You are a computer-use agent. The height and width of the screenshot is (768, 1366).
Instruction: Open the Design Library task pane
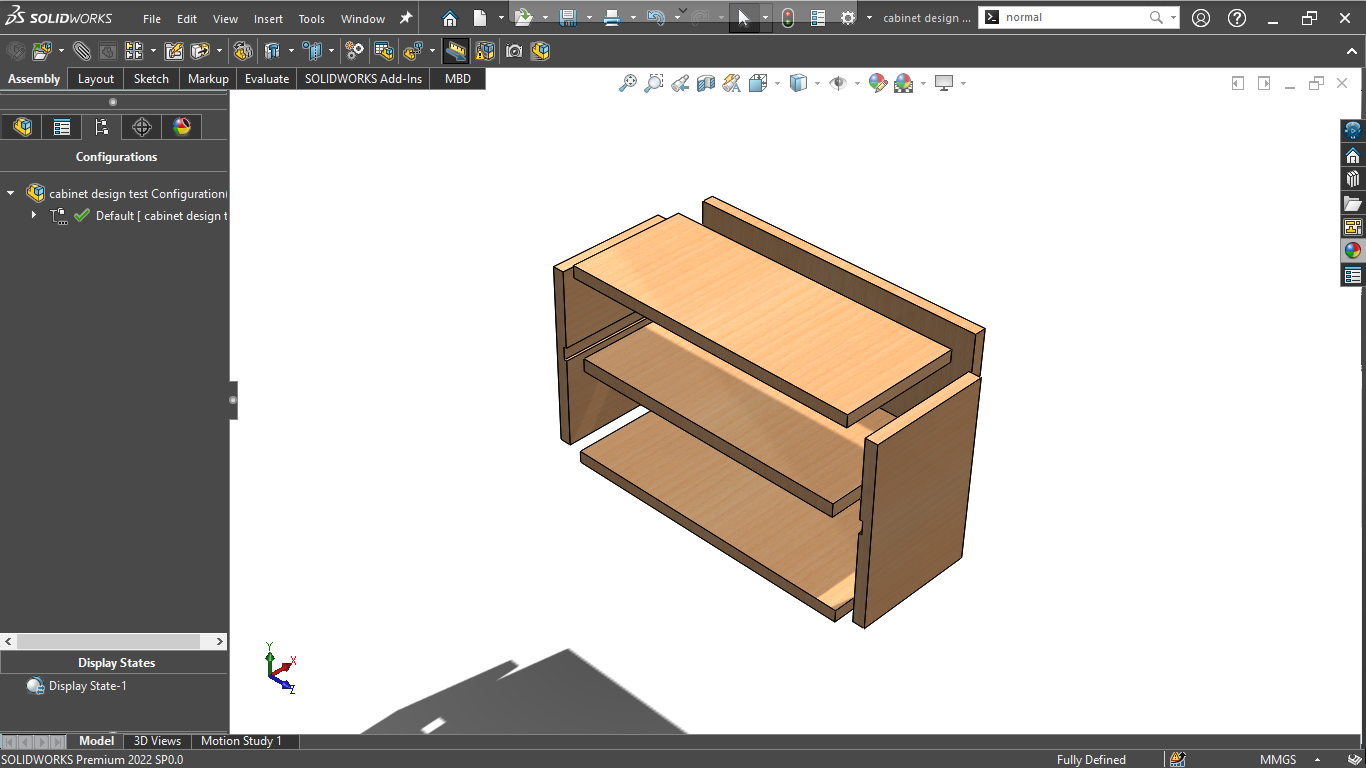[x=1353, y=178]
